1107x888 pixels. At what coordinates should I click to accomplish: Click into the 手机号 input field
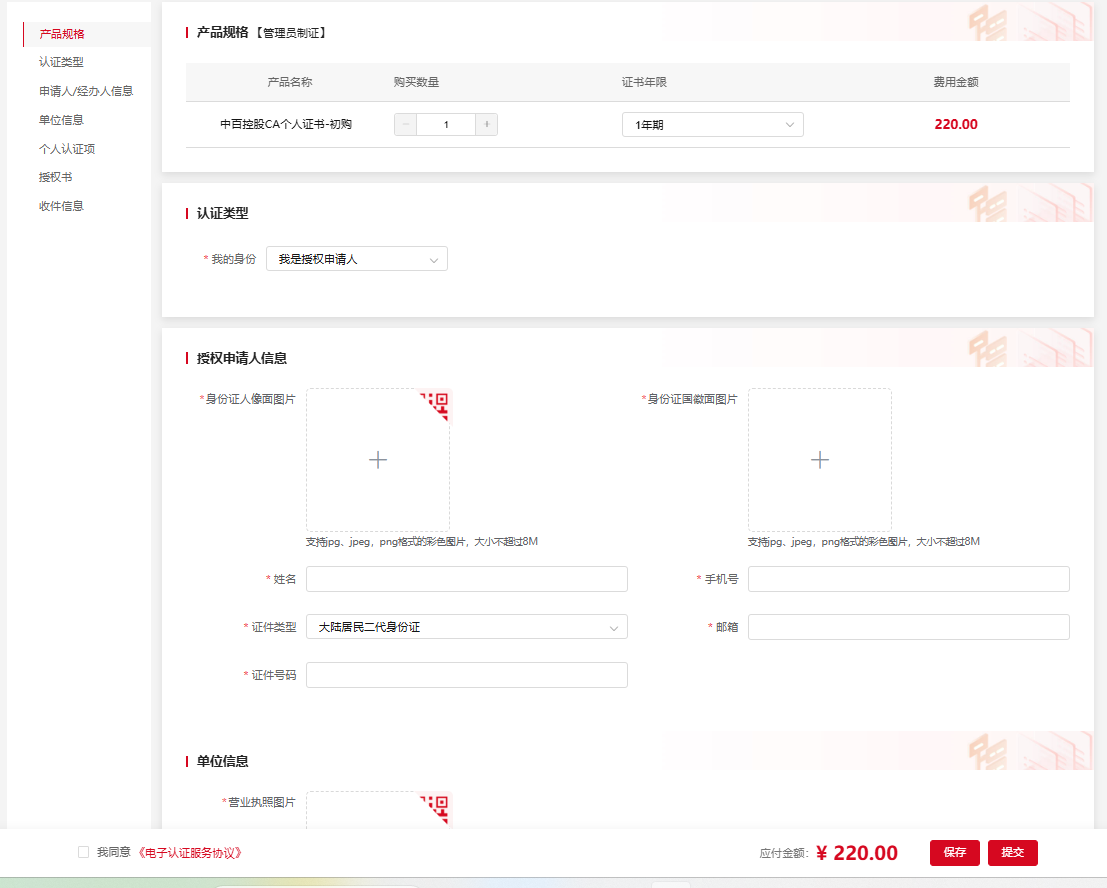point(909,579)
